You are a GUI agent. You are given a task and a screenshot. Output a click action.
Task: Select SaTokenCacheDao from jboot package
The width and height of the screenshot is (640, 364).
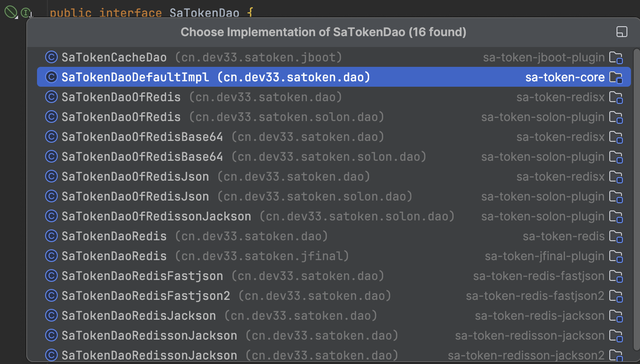point(334,57)
